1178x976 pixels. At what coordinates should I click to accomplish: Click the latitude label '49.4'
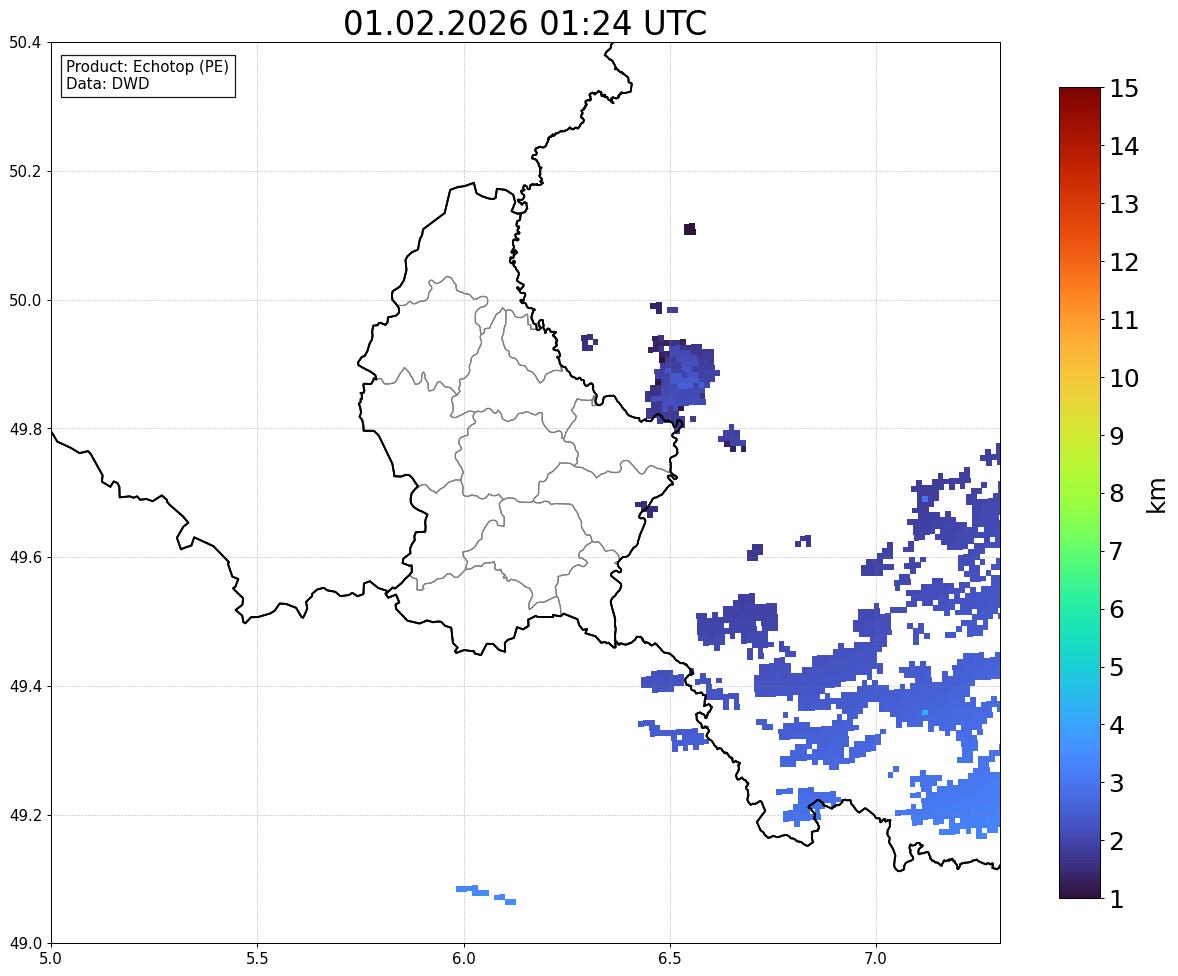click(x=25, y=686)
